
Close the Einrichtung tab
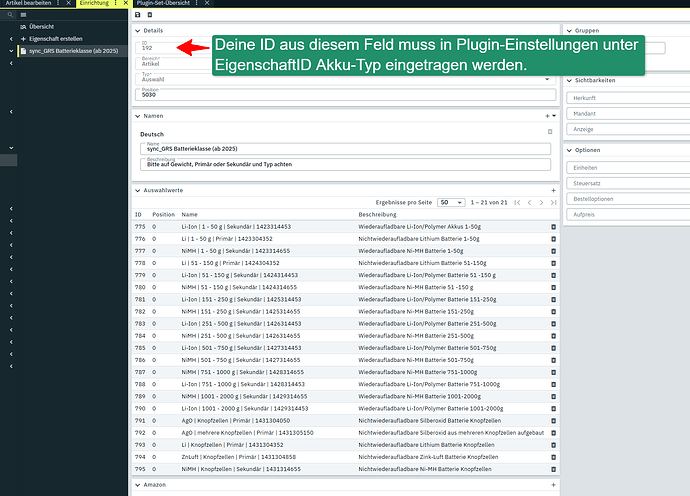125,5
